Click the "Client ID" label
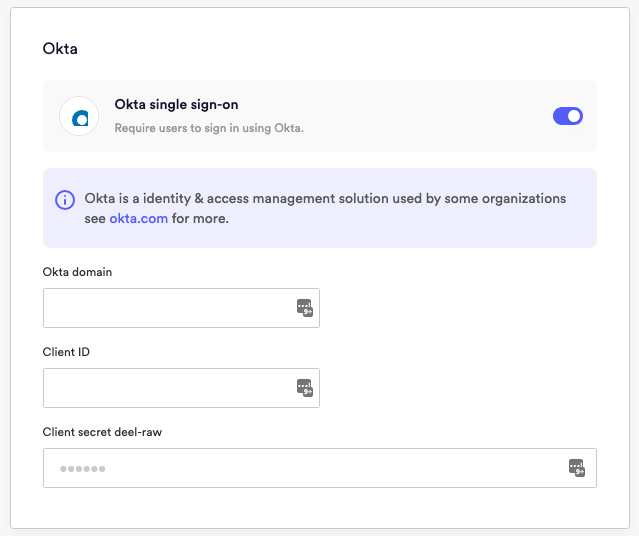This screenshot has height=536, width=639. [x=66, y=352]
